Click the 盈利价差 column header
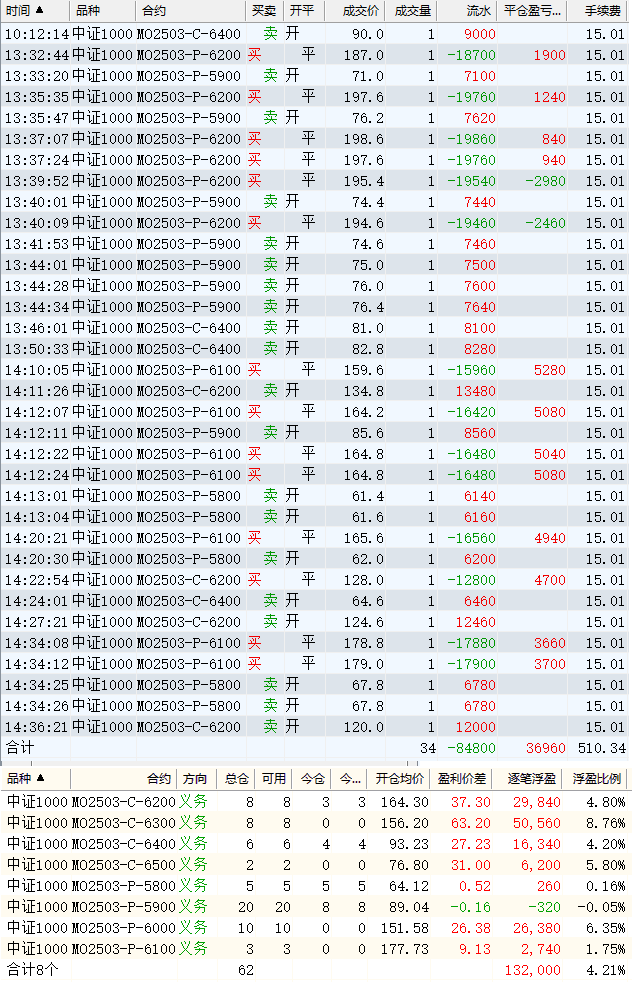This screenshot has width=632, height=982. point(462,778)
